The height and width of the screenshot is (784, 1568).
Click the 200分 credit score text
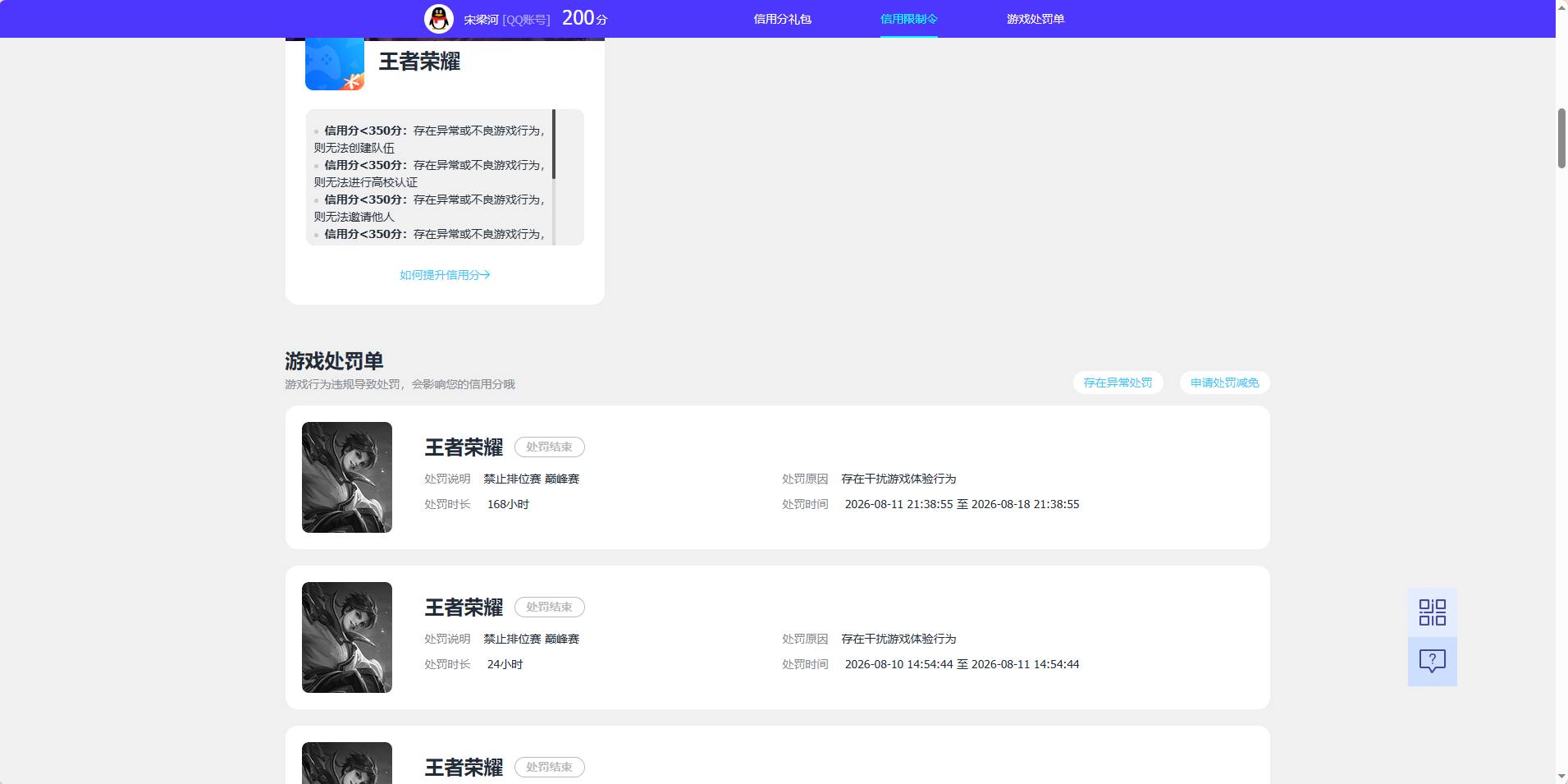(x=585, y=18)
